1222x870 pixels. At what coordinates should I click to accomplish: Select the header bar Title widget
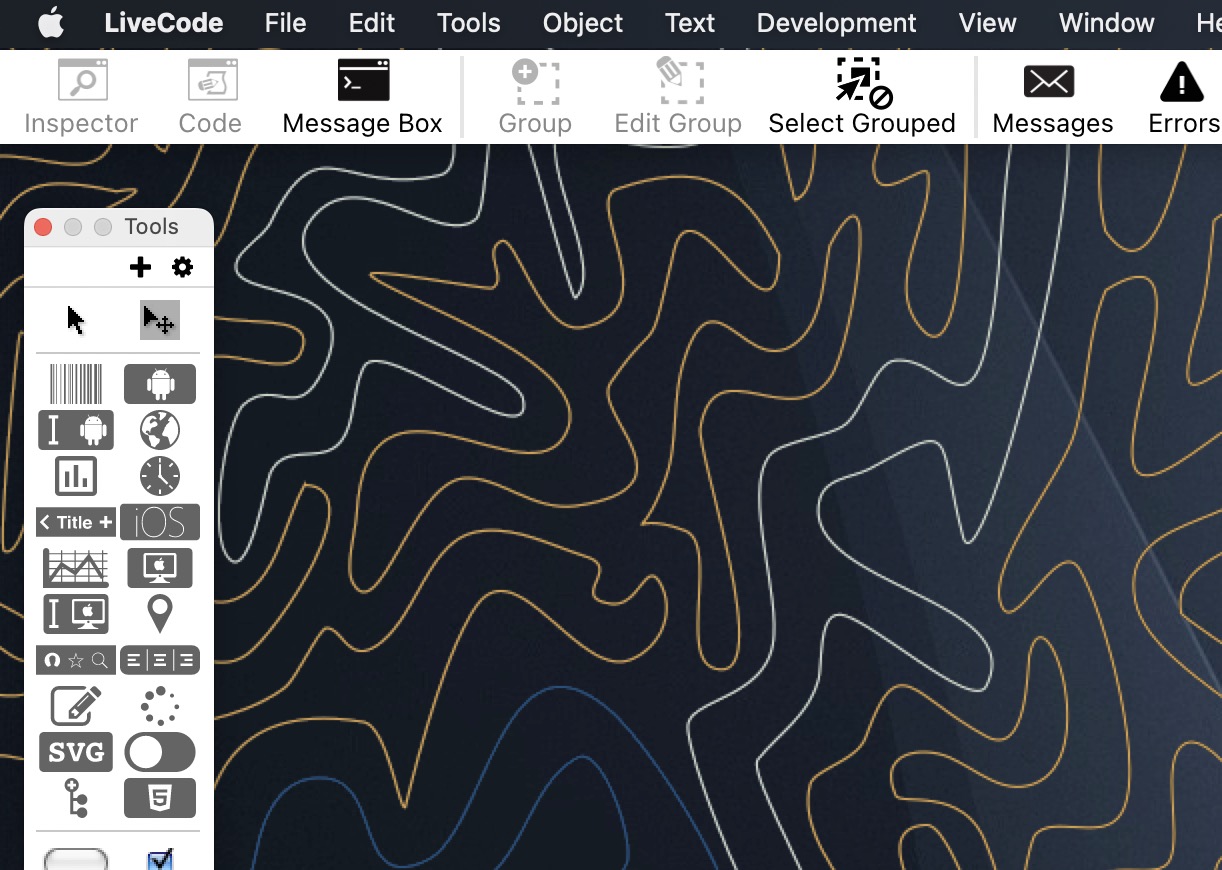point(76,522)
